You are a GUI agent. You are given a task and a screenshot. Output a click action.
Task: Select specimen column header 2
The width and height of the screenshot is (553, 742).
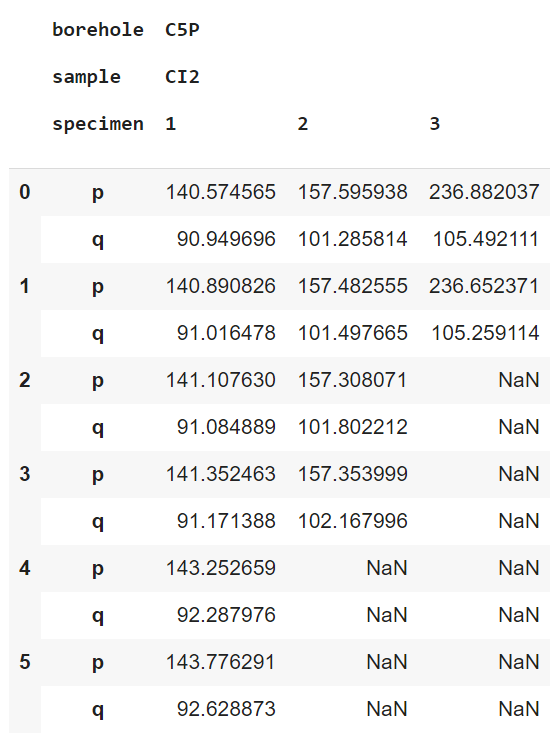[x=303, y=124]
